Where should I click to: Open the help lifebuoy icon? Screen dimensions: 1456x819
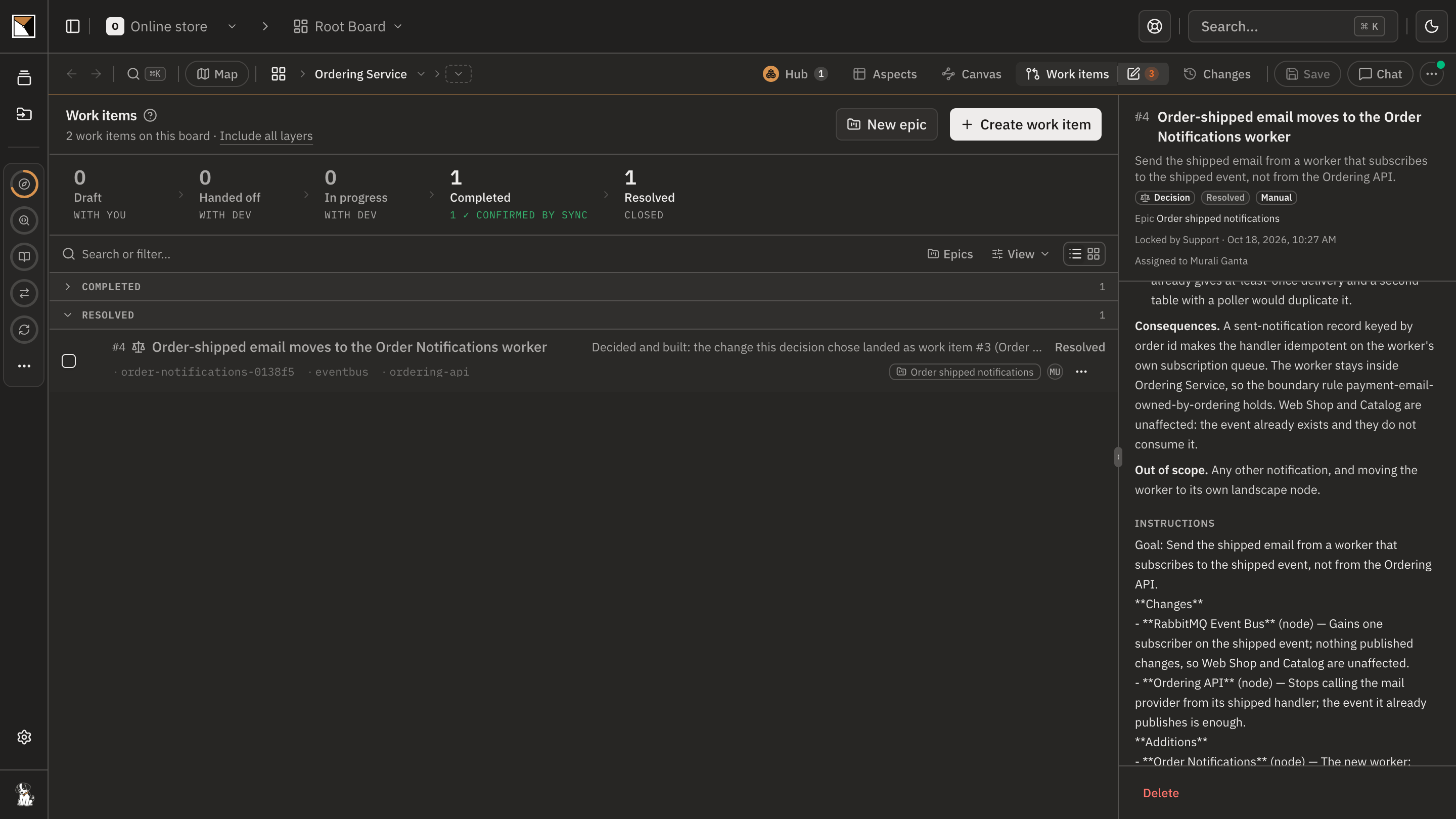pos(1154,27)
